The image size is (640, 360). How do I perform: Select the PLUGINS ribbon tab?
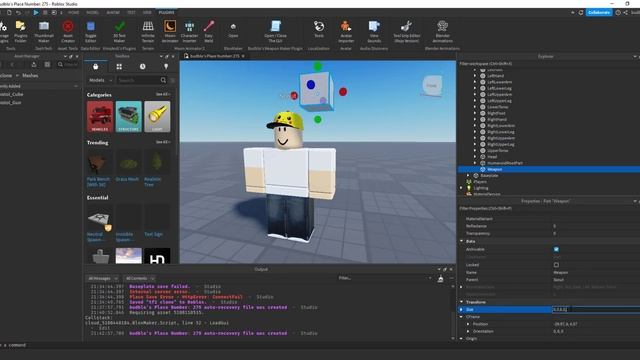coord(167,13)
